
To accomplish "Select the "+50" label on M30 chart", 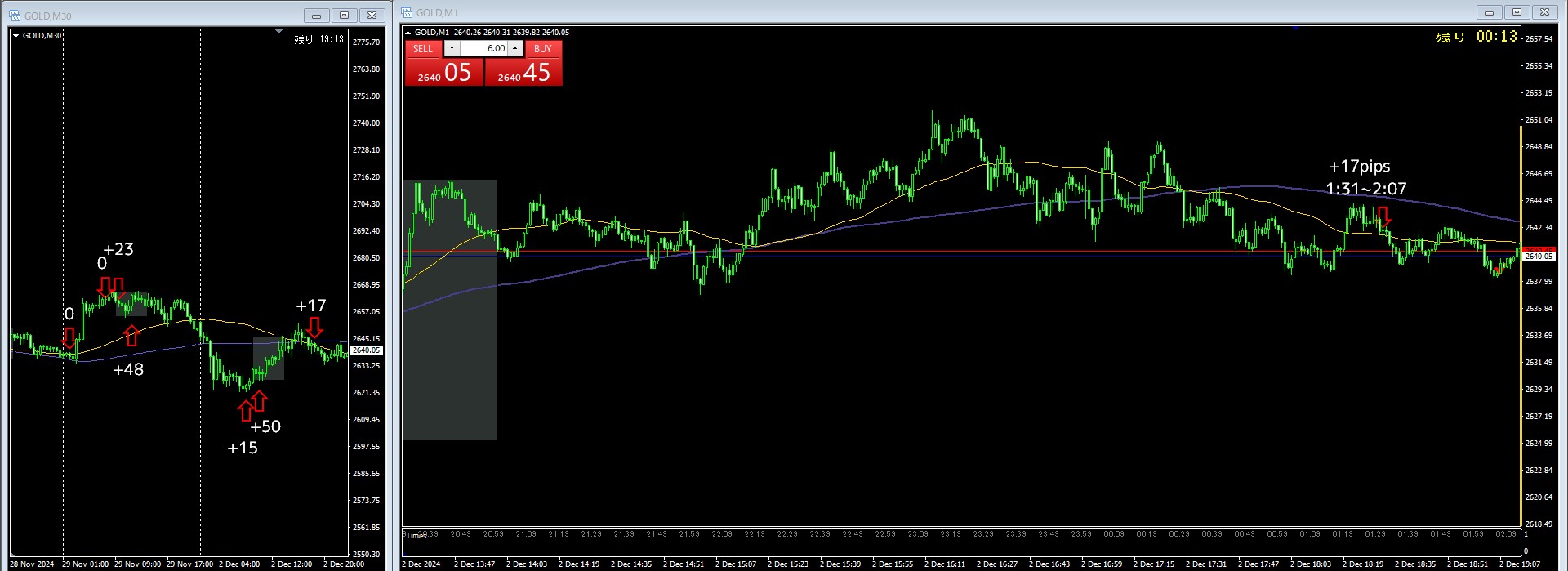I will (265, 426).
